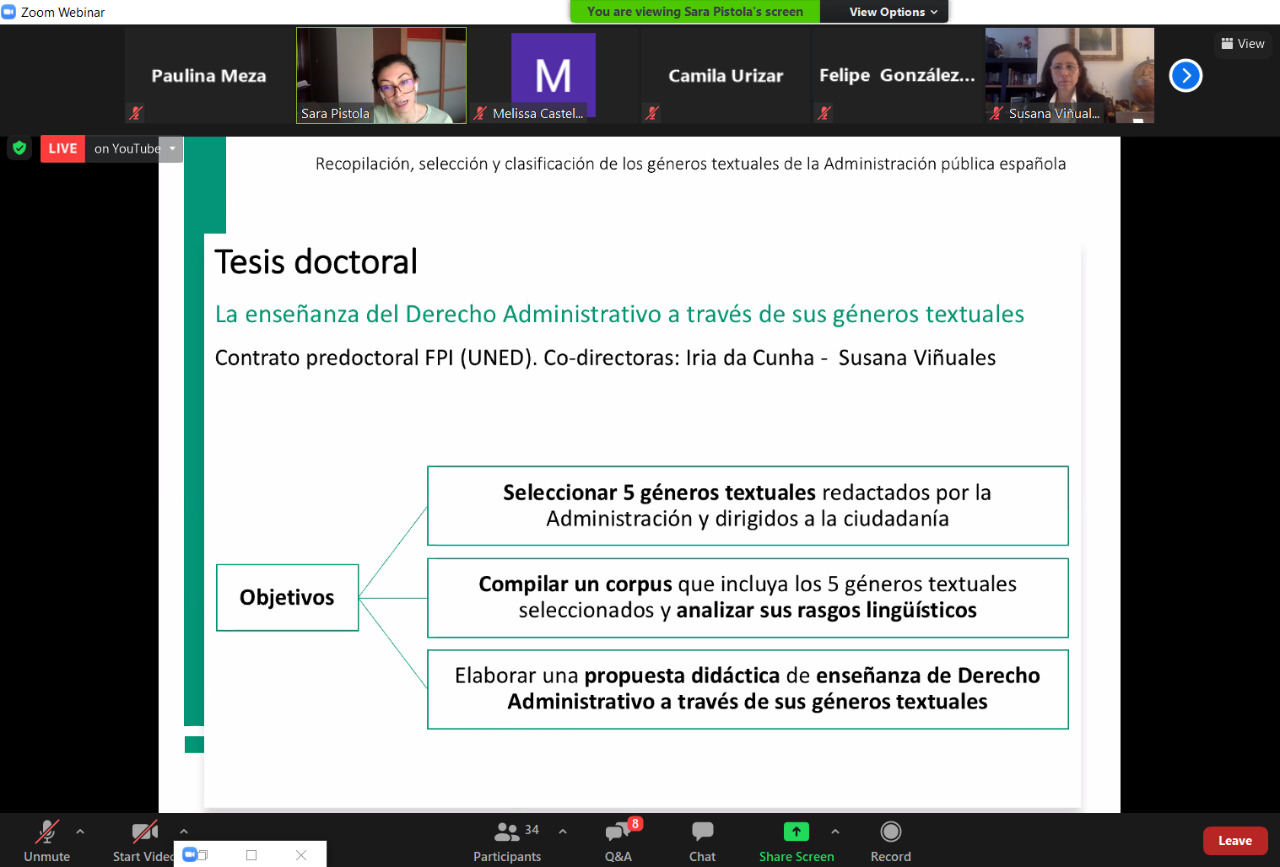Image resolution: width=1280 pixels, height=867 pixels.
Task: Show next participants with blue arrow
Action: [1185, 75]
